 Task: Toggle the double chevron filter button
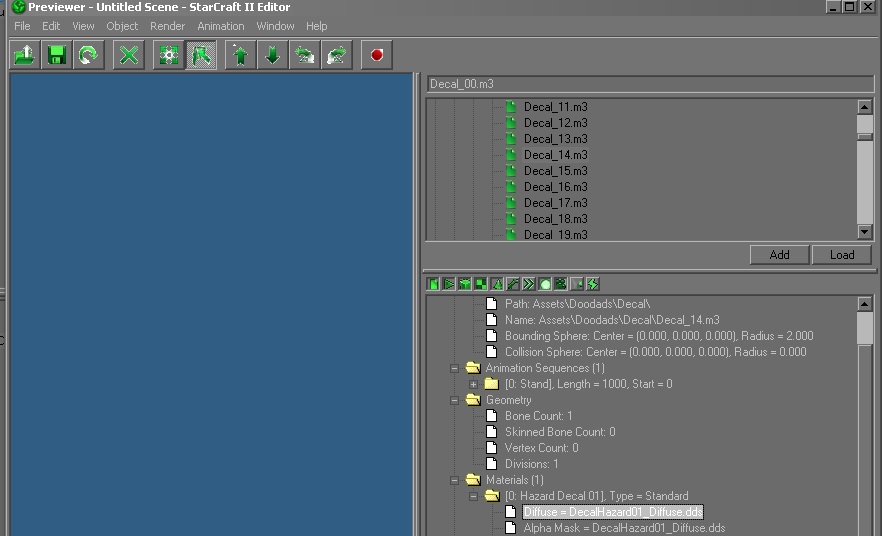[529, 284]
